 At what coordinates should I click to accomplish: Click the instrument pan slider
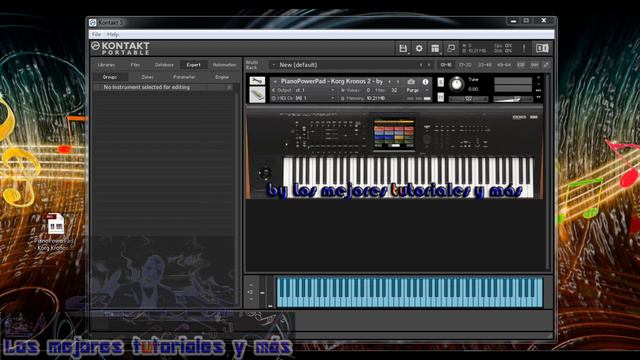click(468, 99)
